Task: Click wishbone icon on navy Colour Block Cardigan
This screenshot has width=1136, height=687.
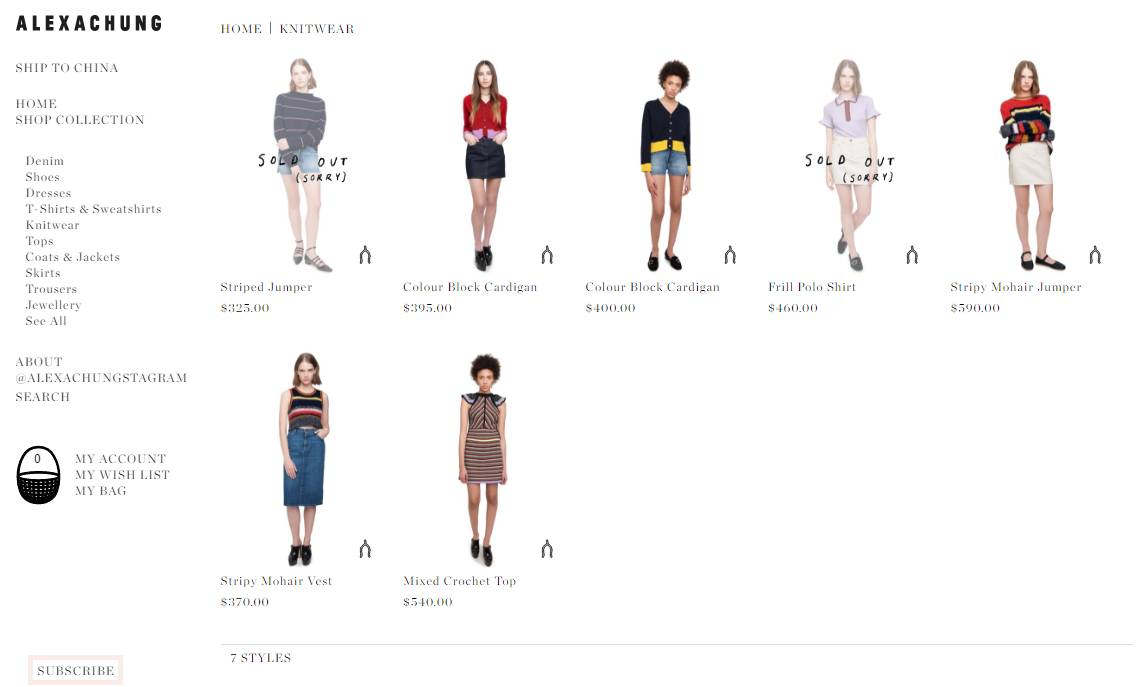Action: [730, 255]
